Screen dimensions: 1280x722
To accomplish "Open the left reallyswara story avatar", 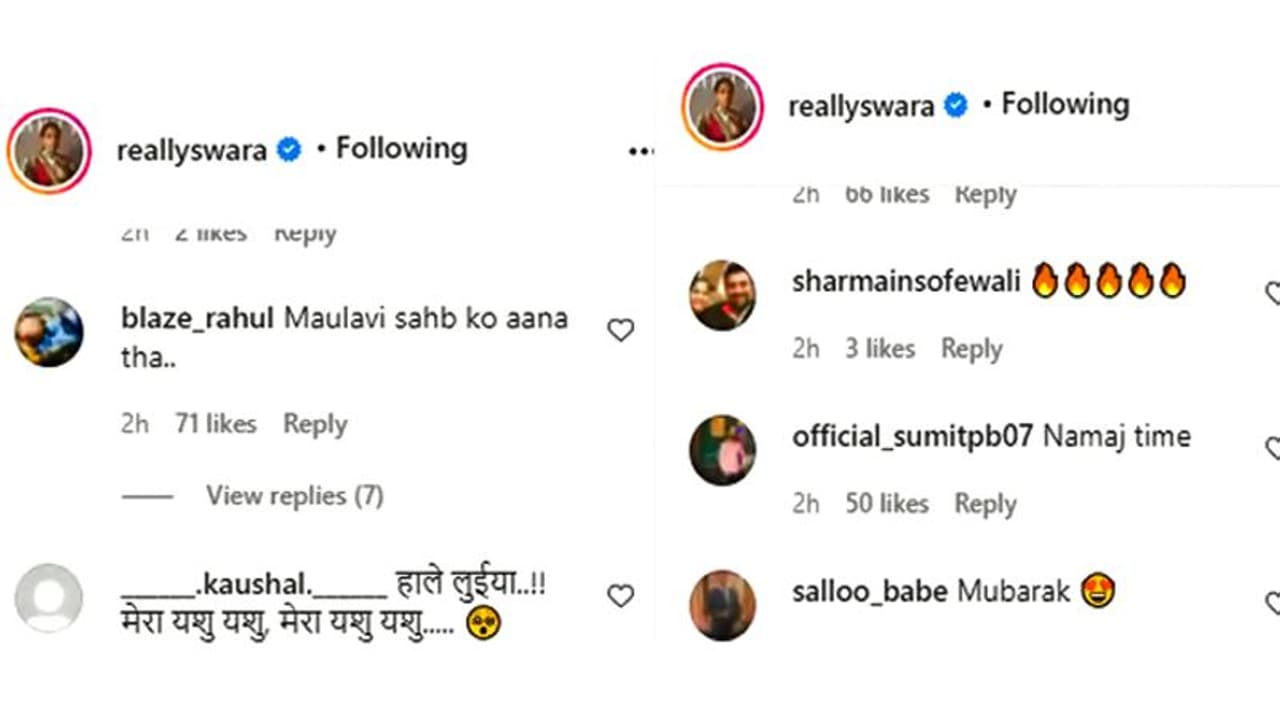I will 49,151.
